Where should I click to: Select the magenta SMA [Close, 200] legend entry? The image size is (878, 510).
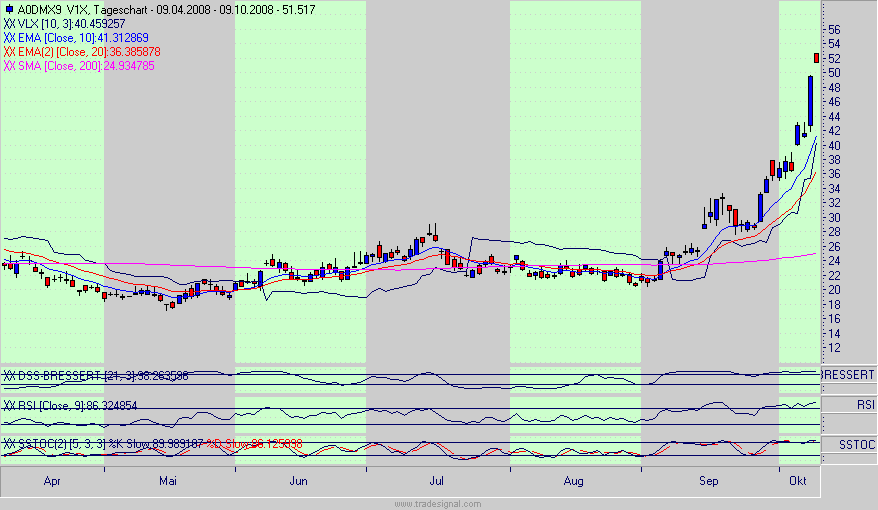click(x=79, y=65)
